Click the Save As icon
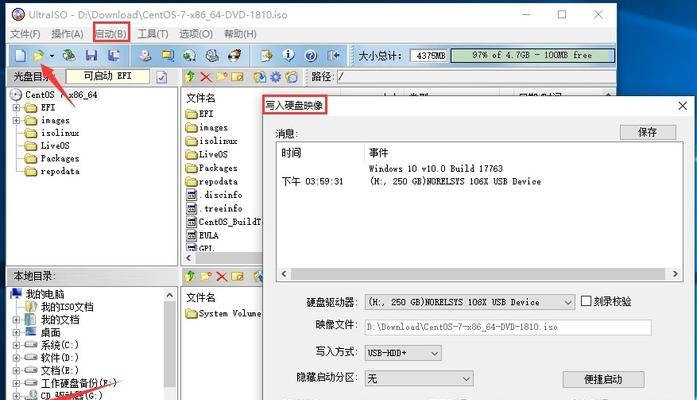This screenshot has height=400, width=697. [x=114, y=56]
